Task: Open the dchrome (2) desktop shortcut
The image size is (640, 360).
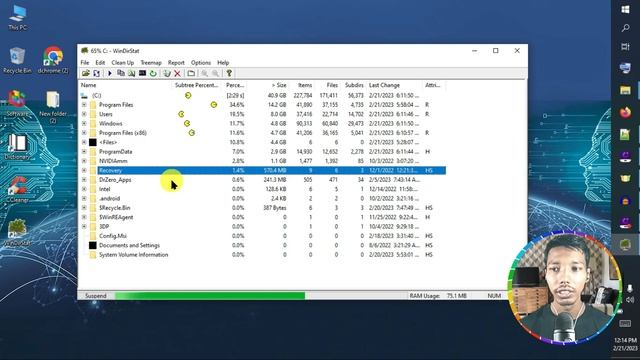Action: [53, 60]
